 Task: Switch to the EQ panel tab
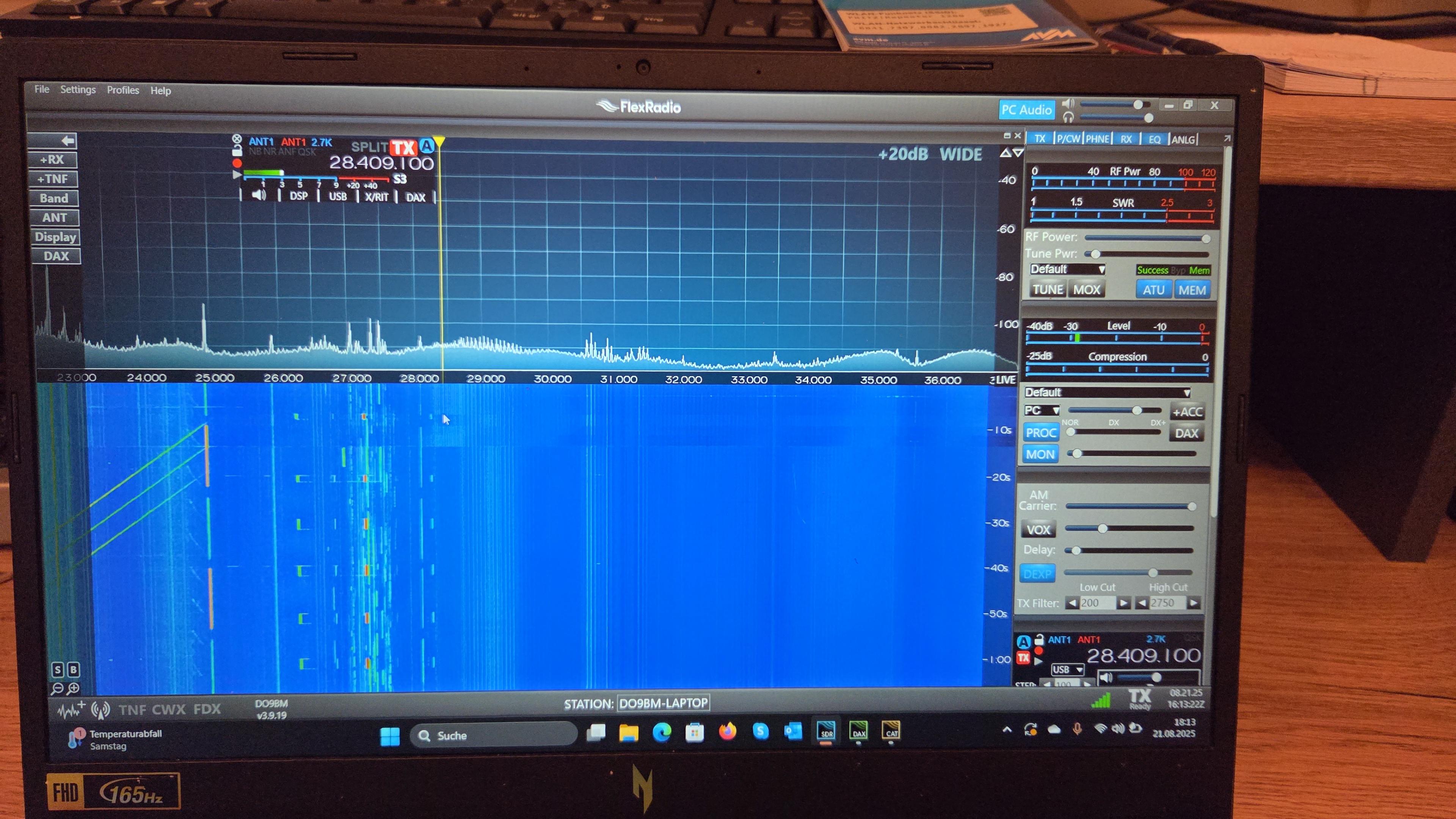[1154, 139]
